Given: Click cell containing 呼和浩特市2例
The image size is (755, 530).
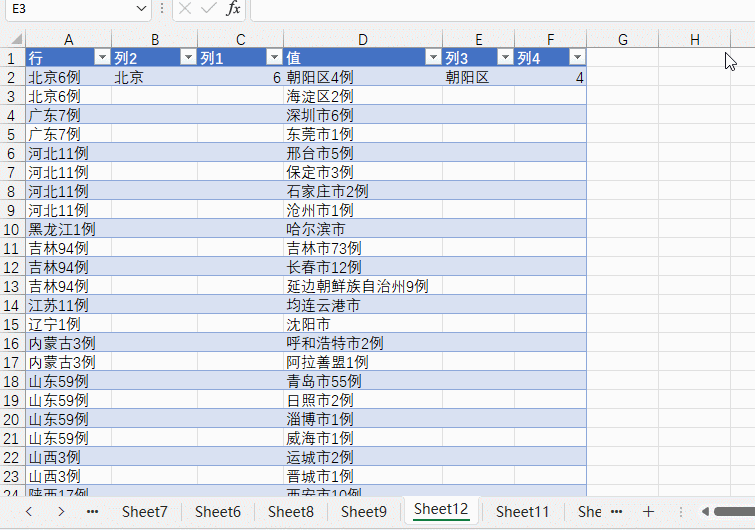Looking at the screenshot, I should click(363, 343).
